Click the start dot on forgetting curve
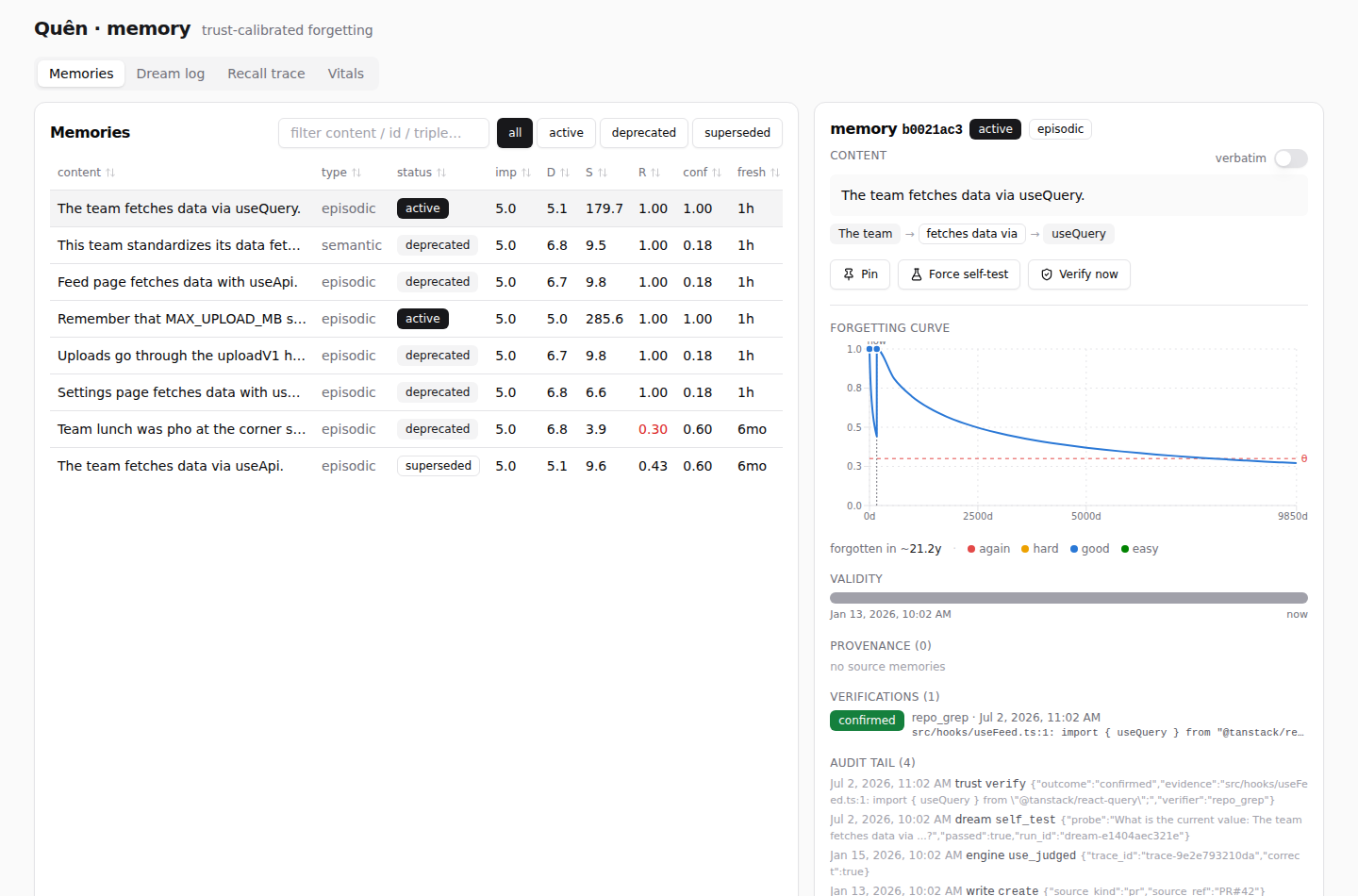The height and width of the screenshot is (896, 1358). tap(869, 349)
